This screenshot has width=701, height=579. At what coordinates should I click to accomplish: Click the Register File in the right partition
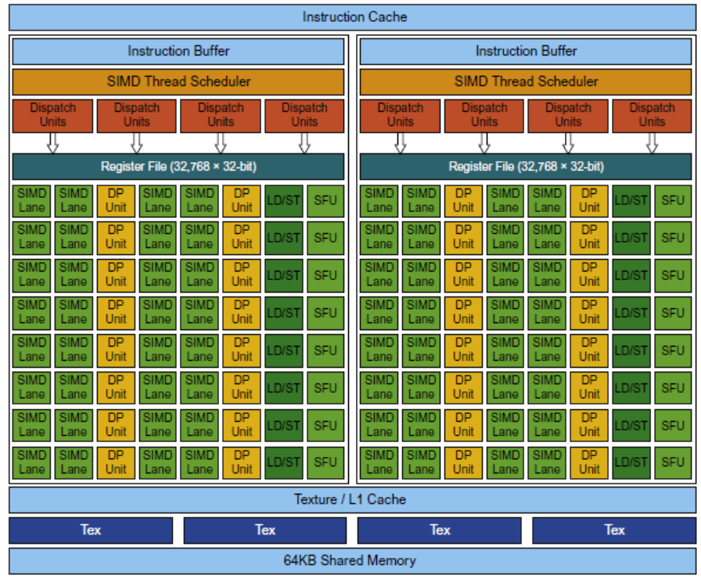[526, 166]
